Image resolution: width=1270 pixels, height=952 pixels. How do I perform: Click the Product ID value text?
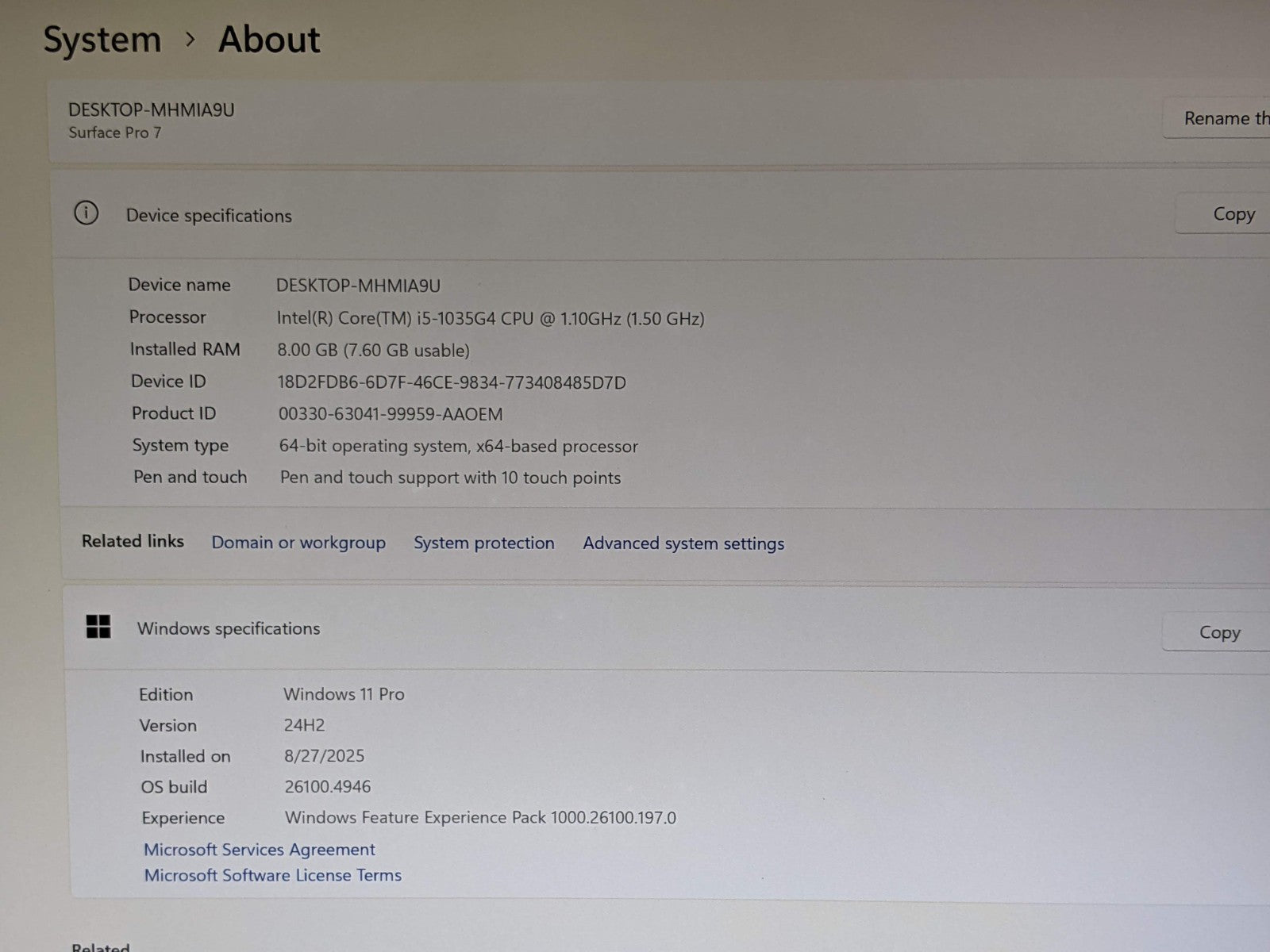pos(390,414)
